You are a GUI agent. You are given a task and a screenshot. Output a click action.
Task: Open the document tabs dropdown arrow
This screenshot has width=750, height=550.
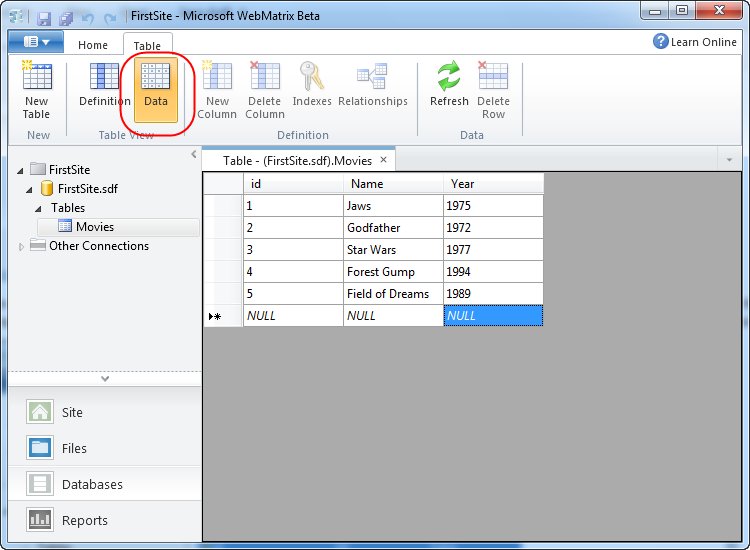coord(729,160)
